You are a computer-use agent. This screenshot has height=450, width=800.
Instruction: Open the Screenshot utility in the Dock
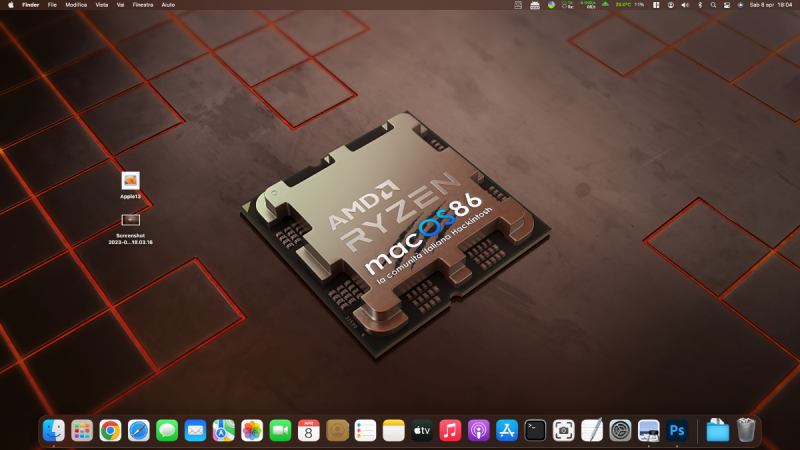coord(564,431)
